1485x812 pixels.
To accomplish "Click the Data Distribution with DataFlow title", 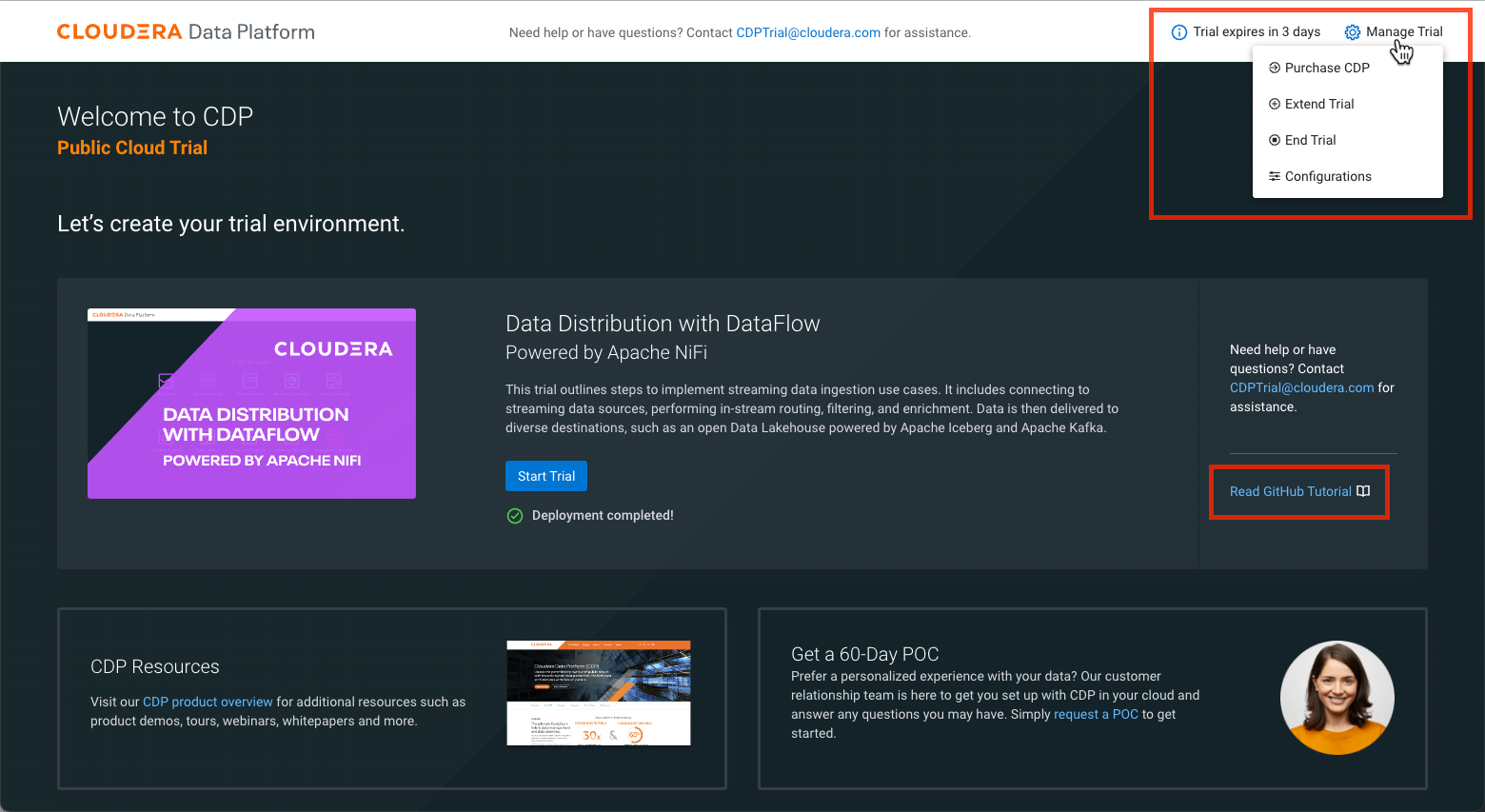I will coord(663,324).
